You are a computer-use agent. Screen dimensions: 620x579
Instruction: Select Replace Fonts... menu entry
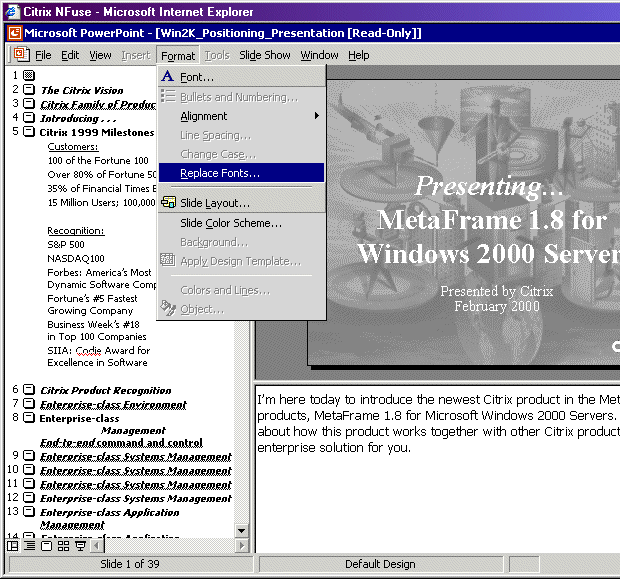point(242,173)
